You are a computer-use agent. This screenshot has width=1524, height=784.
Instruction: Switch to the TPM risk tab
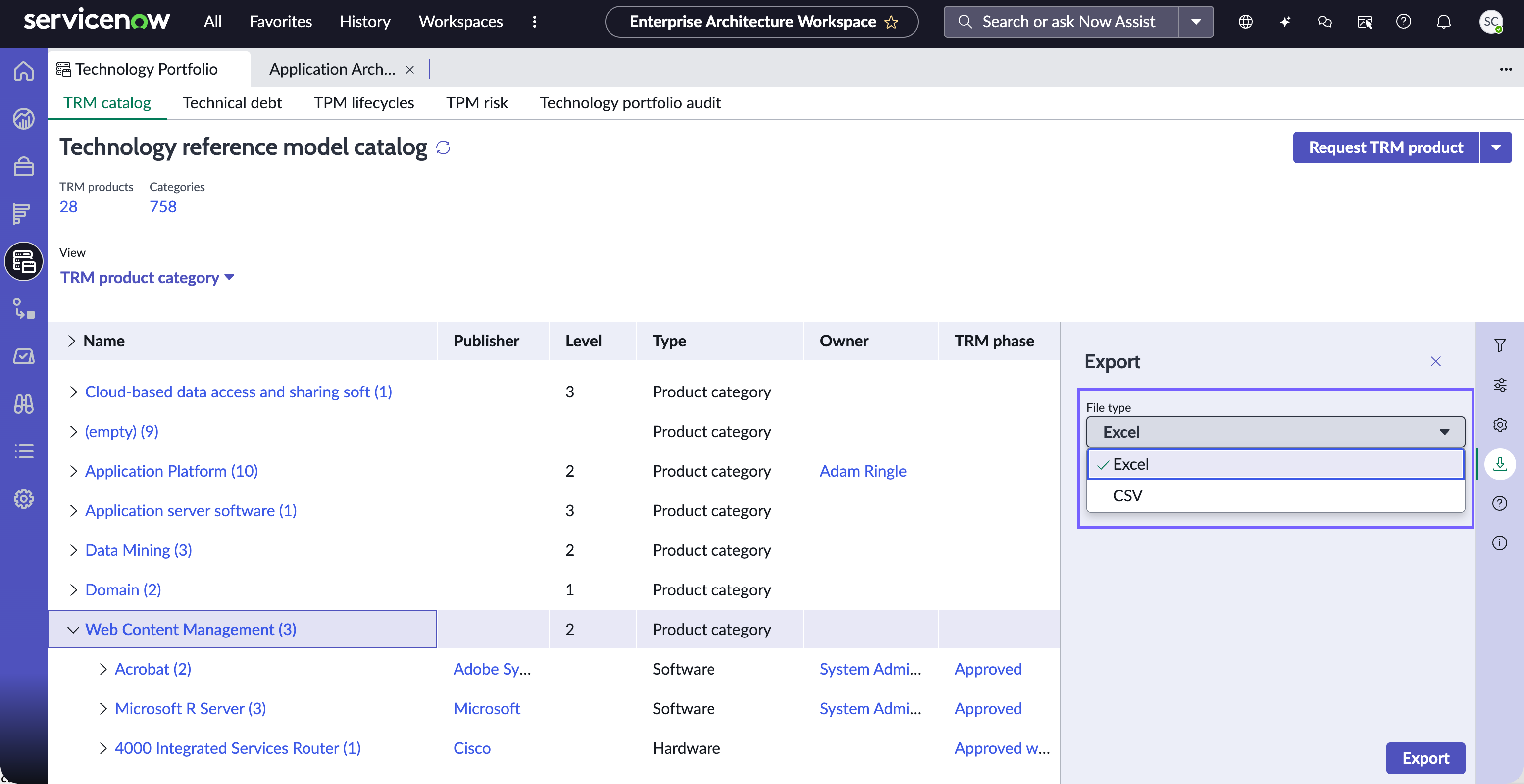coord(477,103)
